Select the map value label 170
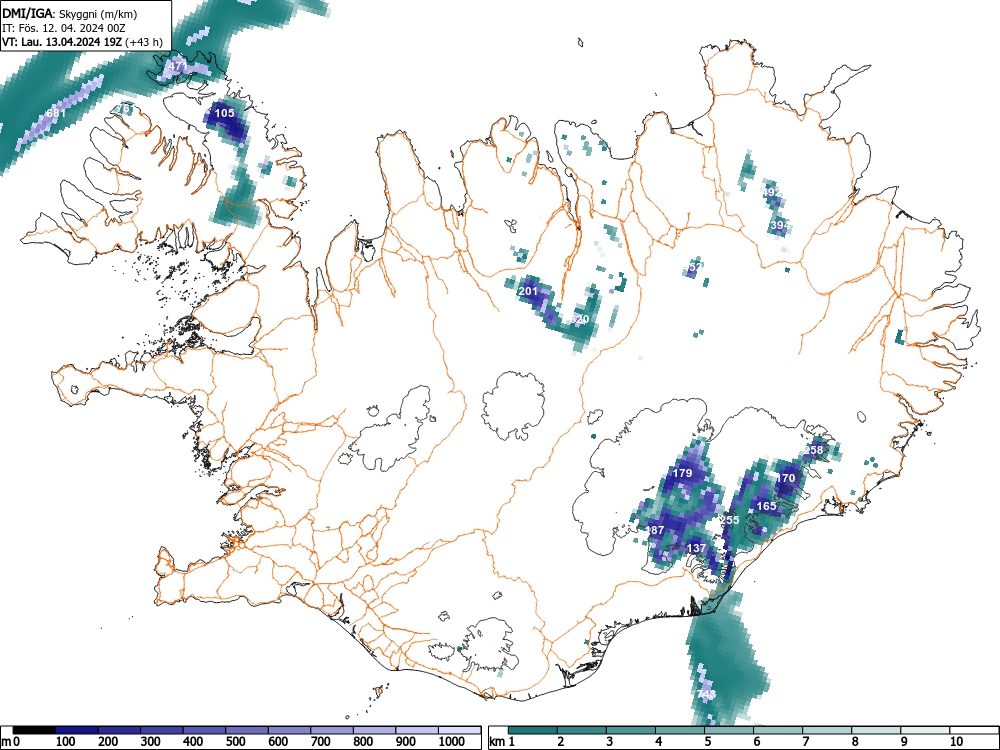The image size is (1000, 750). (x=786, y=478)
